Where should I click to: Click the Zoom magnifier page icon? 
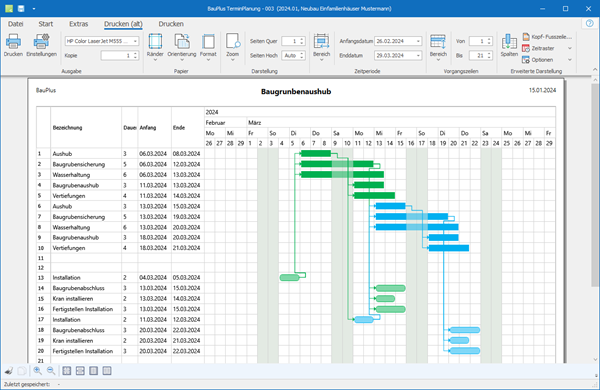coord(233,41)
